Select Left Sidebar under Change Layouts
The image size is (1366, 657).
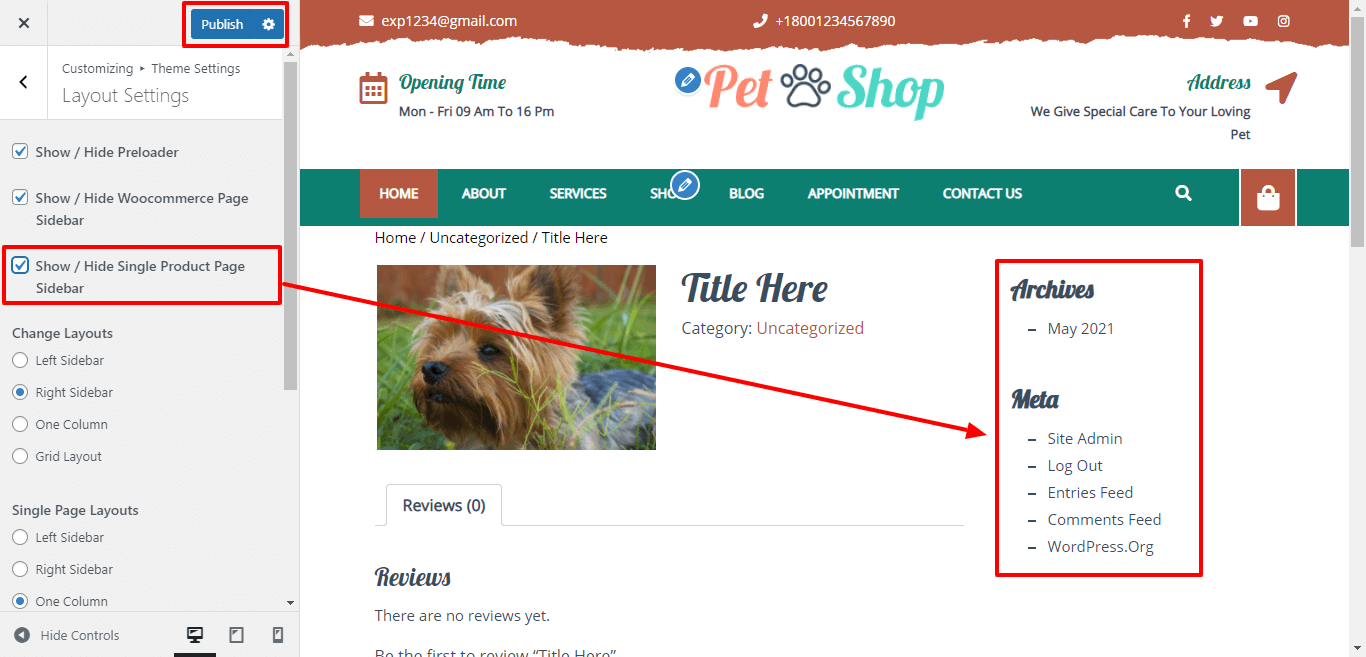pos(20,360)
